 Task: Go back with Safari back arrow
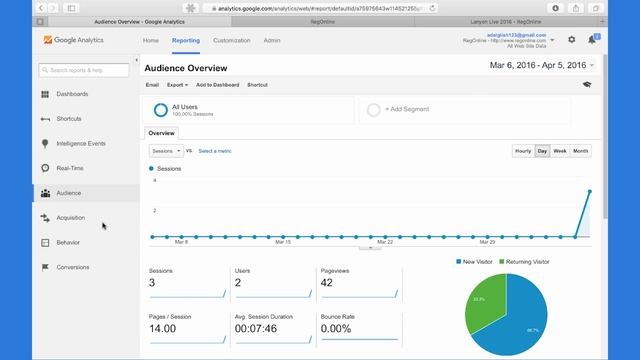(41, 8)
